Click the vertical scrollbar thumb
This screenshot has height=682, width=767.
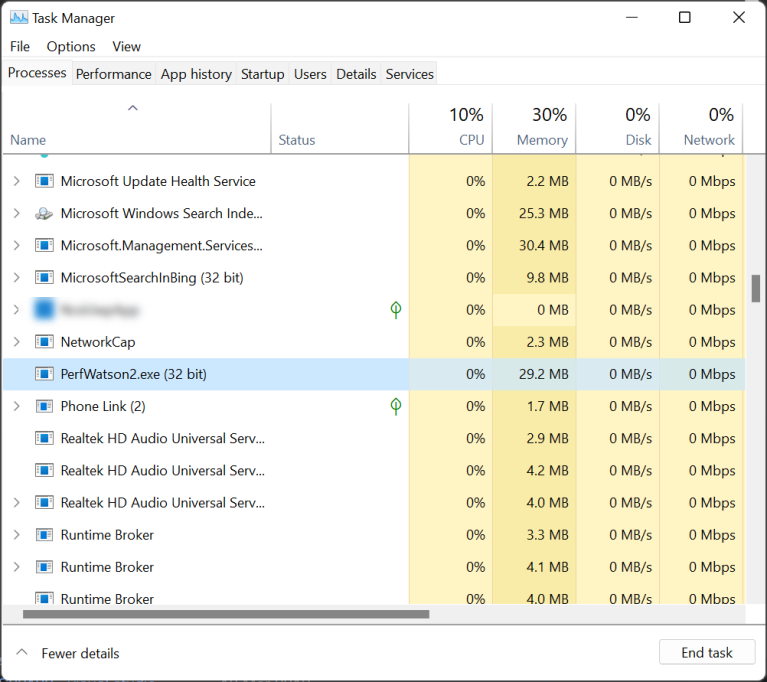[756, 289]
